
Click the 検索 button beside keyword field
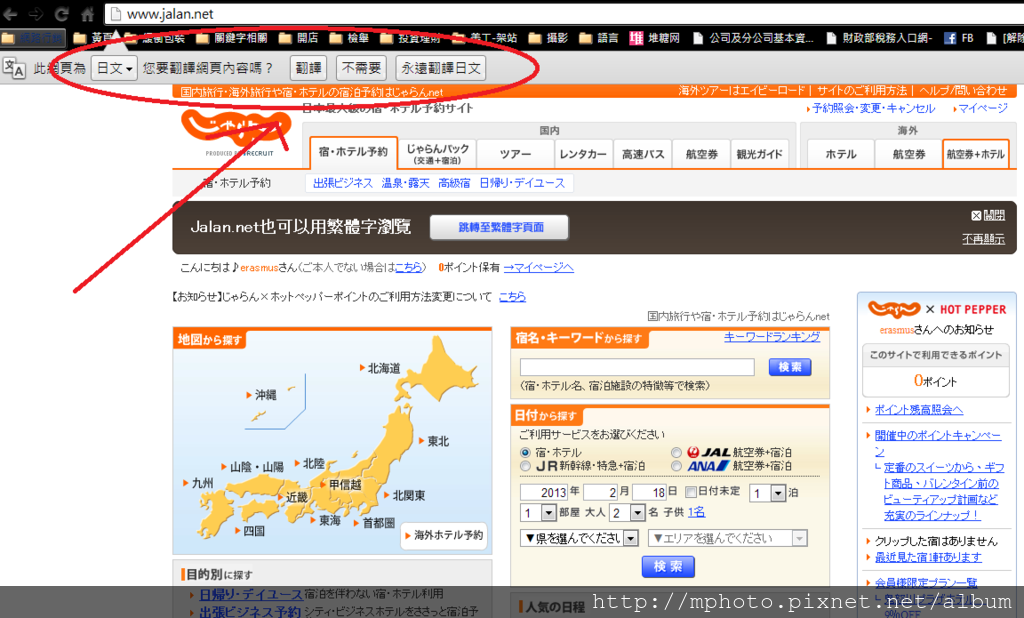coord(790,367)
